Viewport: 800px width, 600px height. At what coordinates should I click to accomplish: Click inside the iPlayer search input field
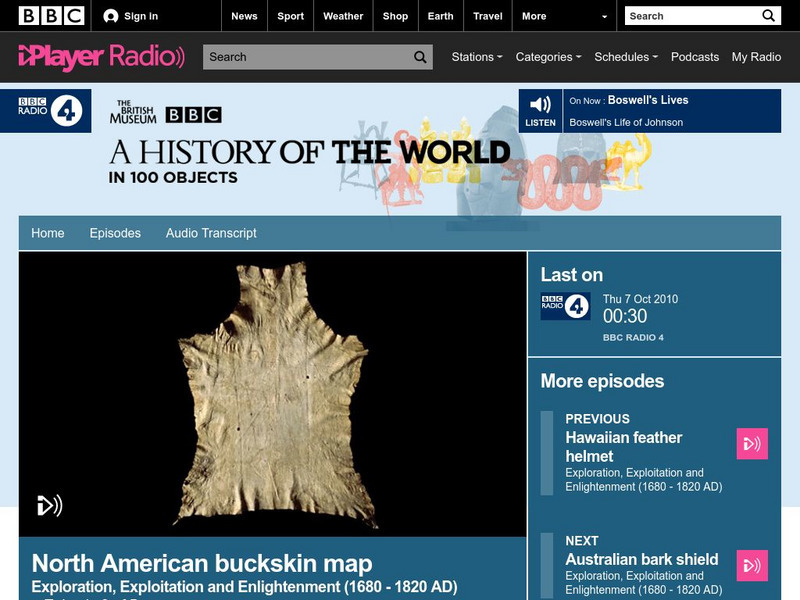pyautogui.click(x=290, y=57)
